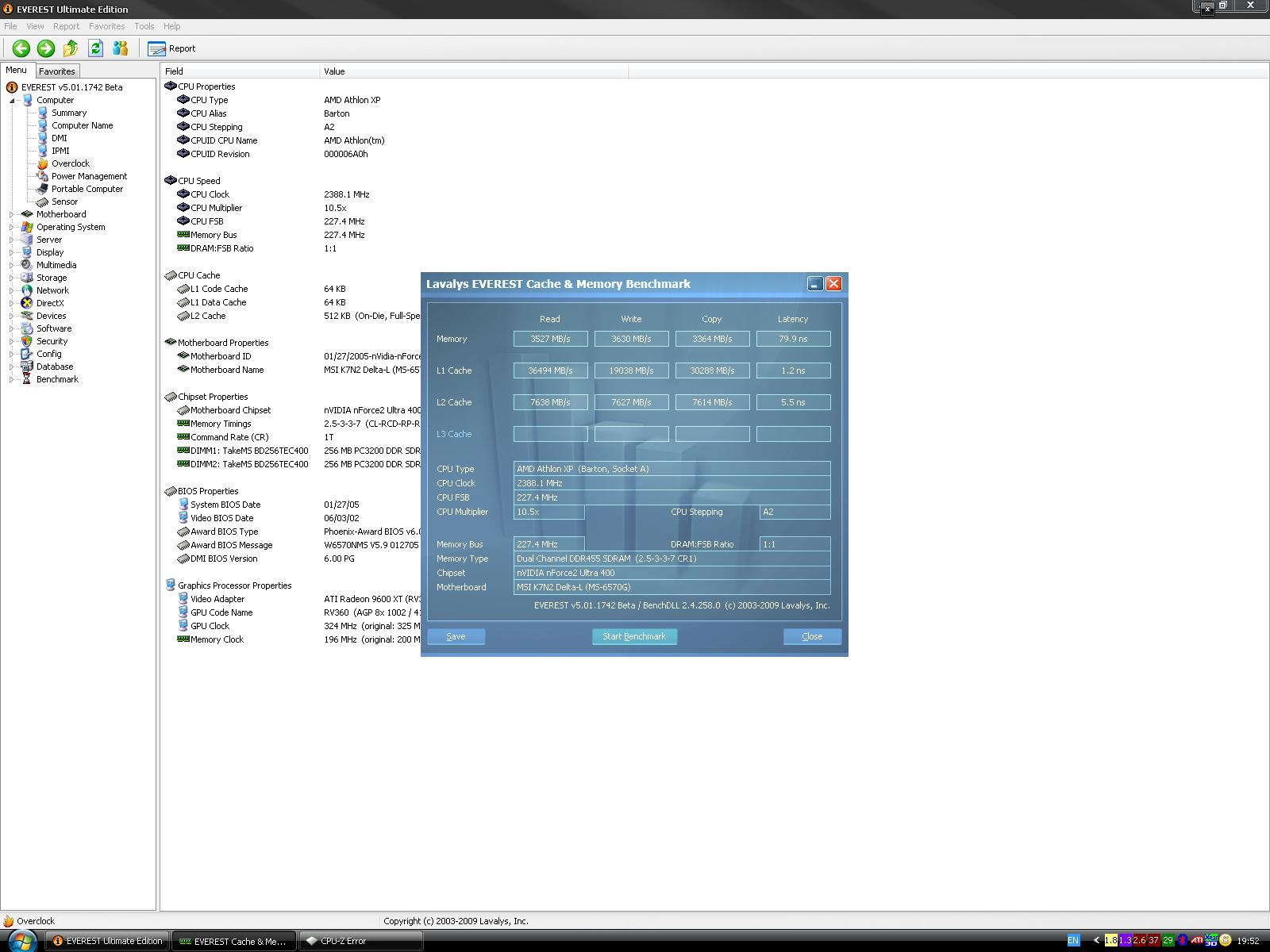Open the View menu
The height and width of the screenshot is (952, 1270).
pyautogui.click(x=35, y=26)
